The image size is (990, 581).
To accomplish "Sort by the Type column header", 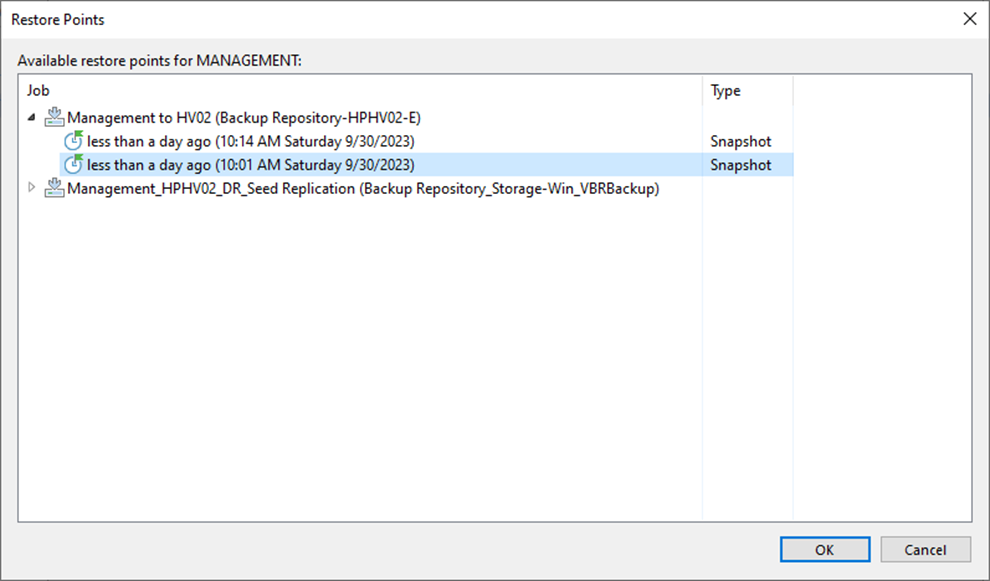I will click(x=748, y=90).
